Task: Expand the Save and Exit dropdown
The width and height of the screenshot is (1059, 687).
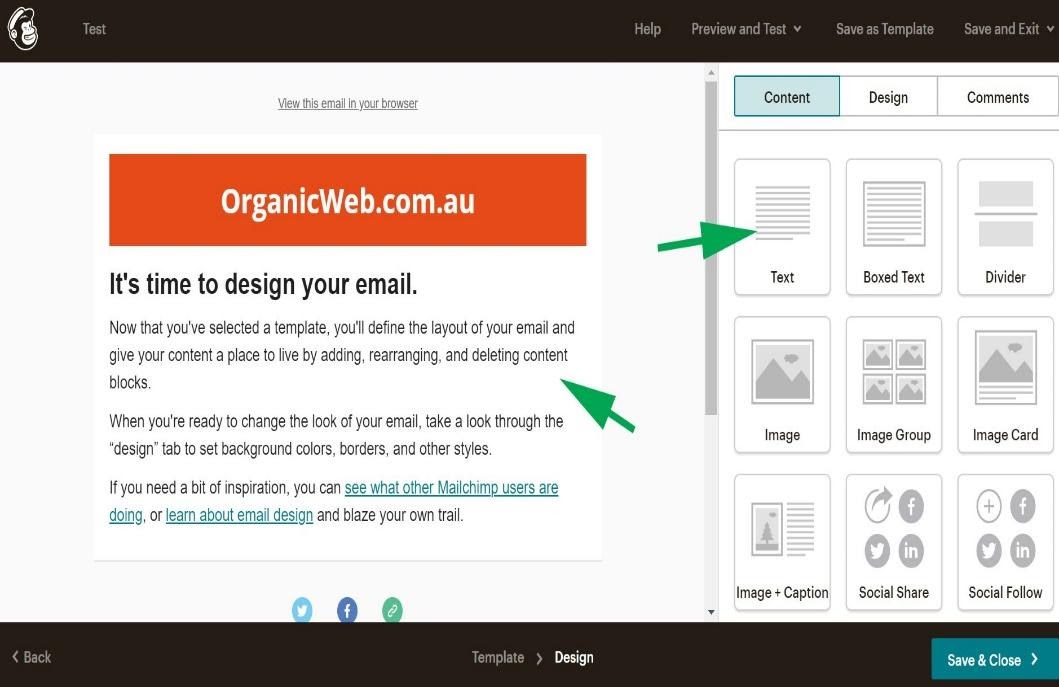Action: 1006,29
